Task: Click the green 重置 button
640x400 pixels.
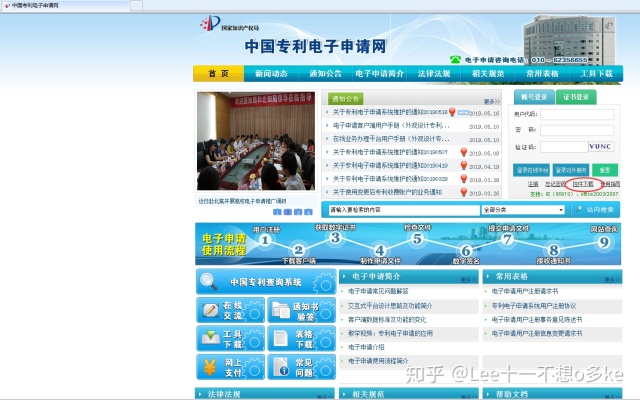Action: point(605,170)
